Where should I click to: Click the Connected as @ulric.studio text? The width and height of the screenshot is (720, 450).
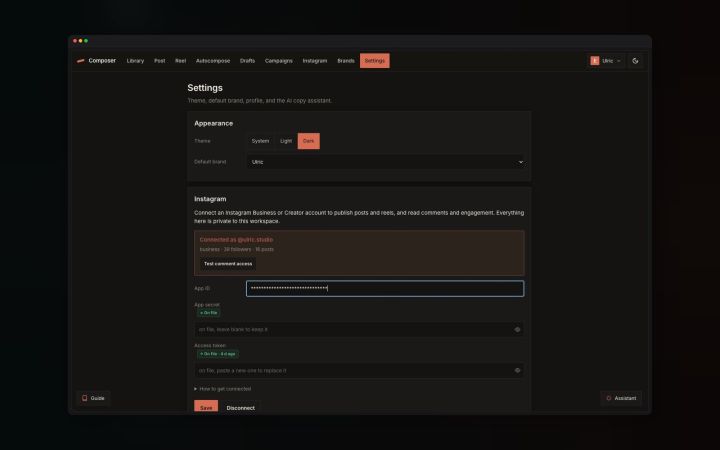pos(236,240)
